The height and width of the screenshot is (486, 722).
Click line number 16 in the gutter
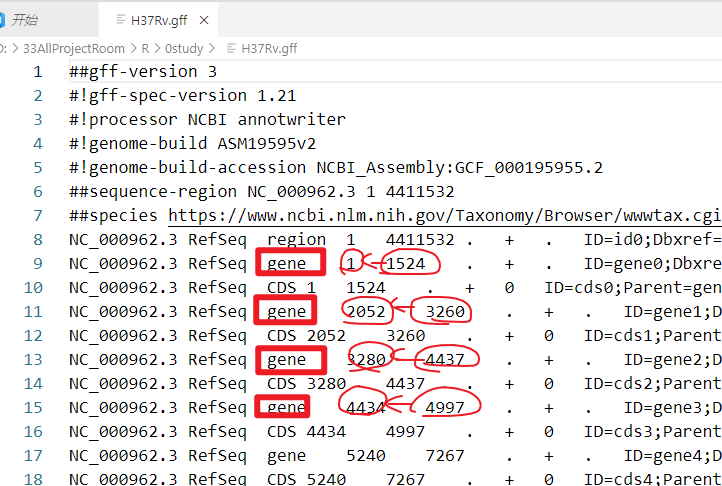point(33,432)
